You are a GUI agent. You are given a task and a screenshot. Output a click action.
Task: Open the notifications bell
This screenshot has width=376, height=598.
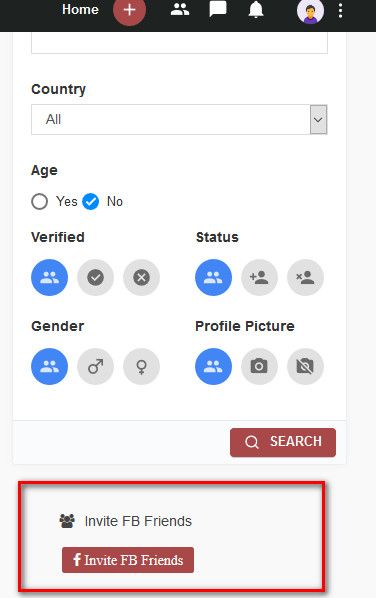click(256, 10)
